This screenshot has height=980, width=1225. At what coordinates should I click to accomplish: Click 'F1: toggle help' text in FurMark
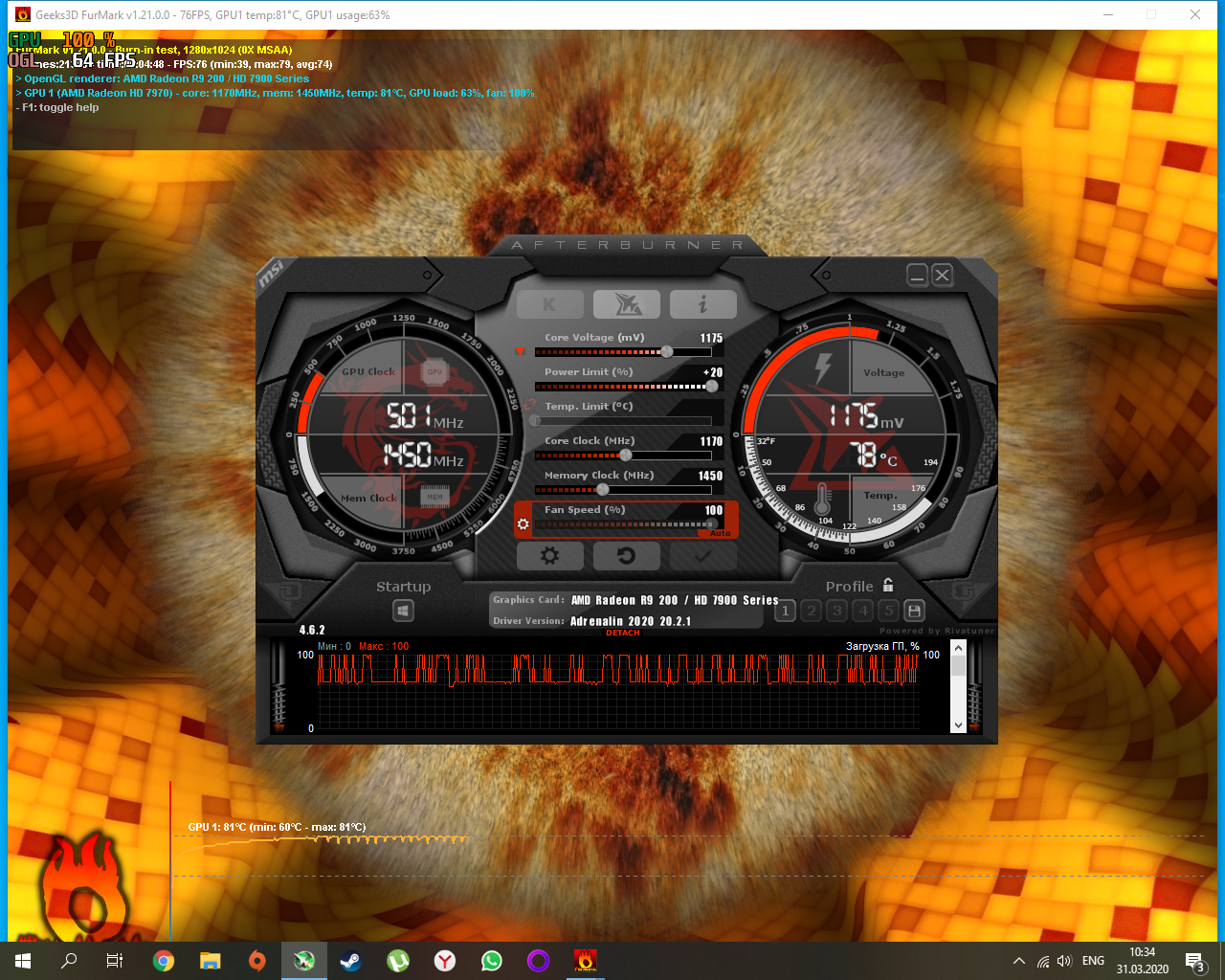point(57,107)
